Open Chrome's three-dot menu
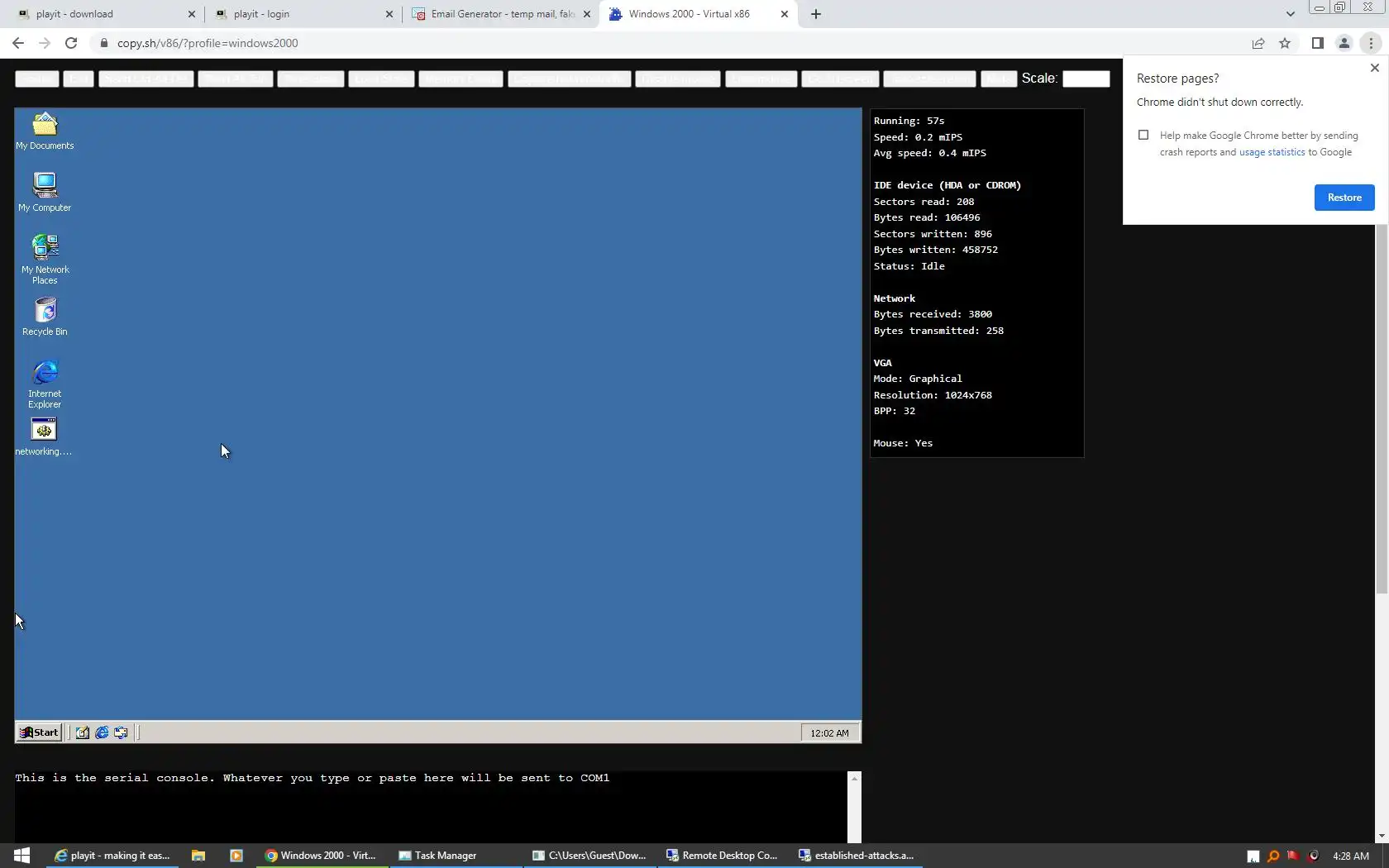The width and height of the screenshot is (1389, 868). point(1371,43)
